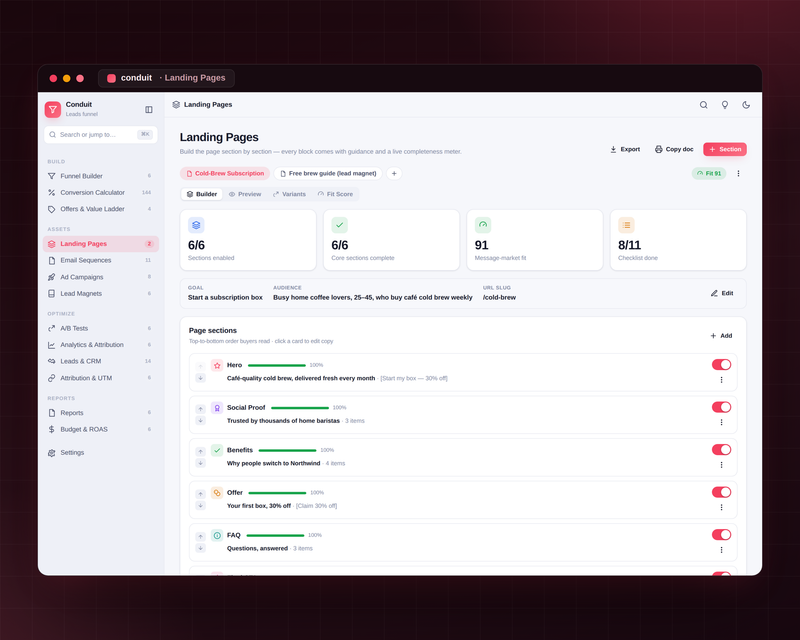Image resolution: width=800 pixels, height=640 pixels.
Task: Open Funnel Builder in sidebar
Action: (101, 176)
